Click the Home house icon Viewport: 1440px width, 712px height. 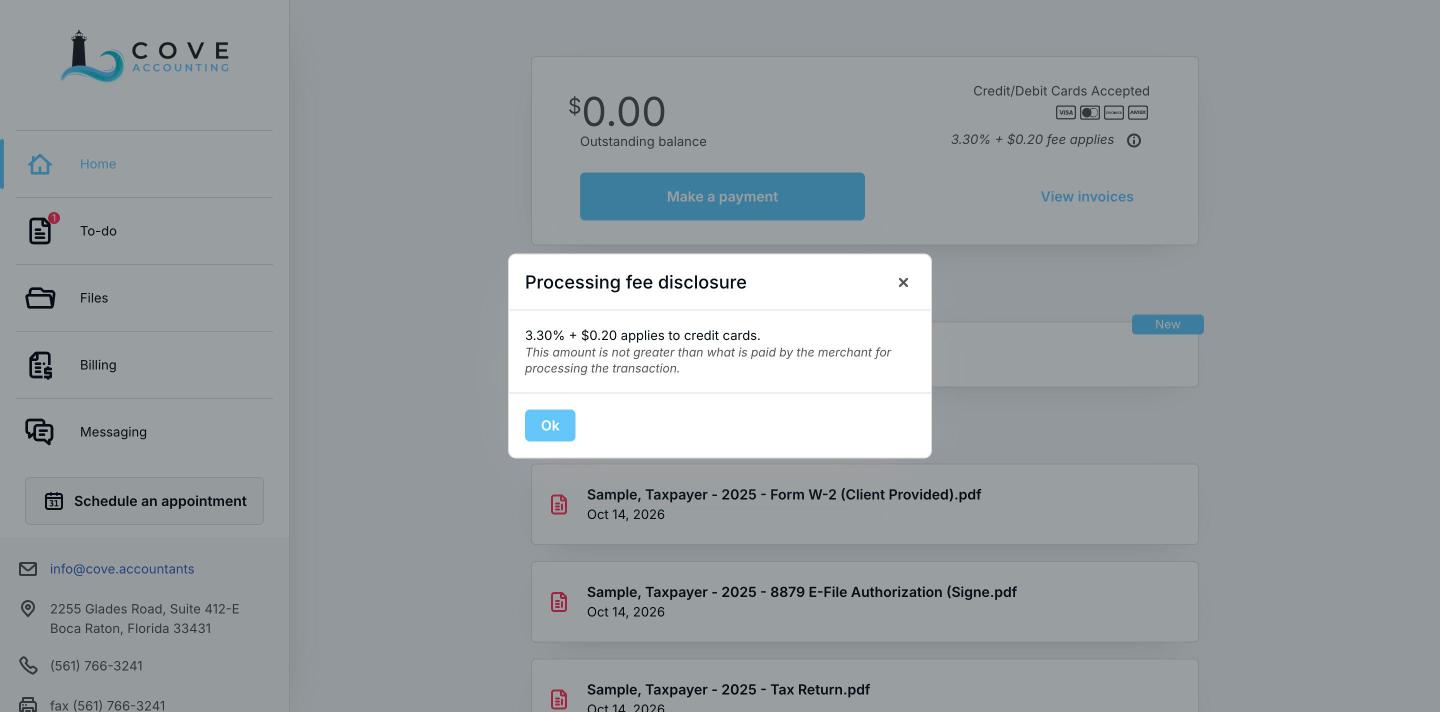click(x=40, y=164)
